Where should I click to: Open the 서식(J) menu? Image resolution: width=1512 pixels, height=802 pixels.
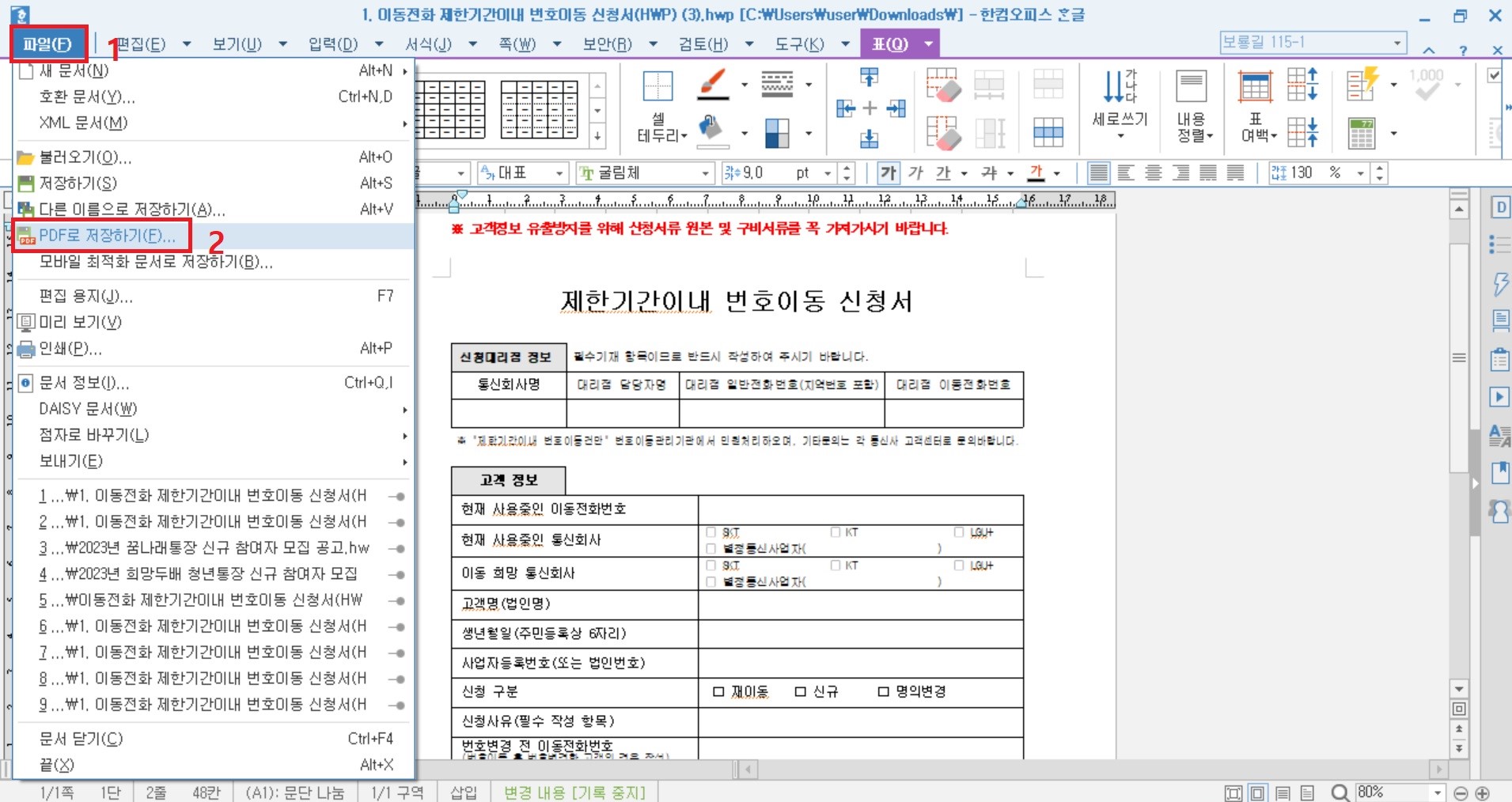coord(428,44)
